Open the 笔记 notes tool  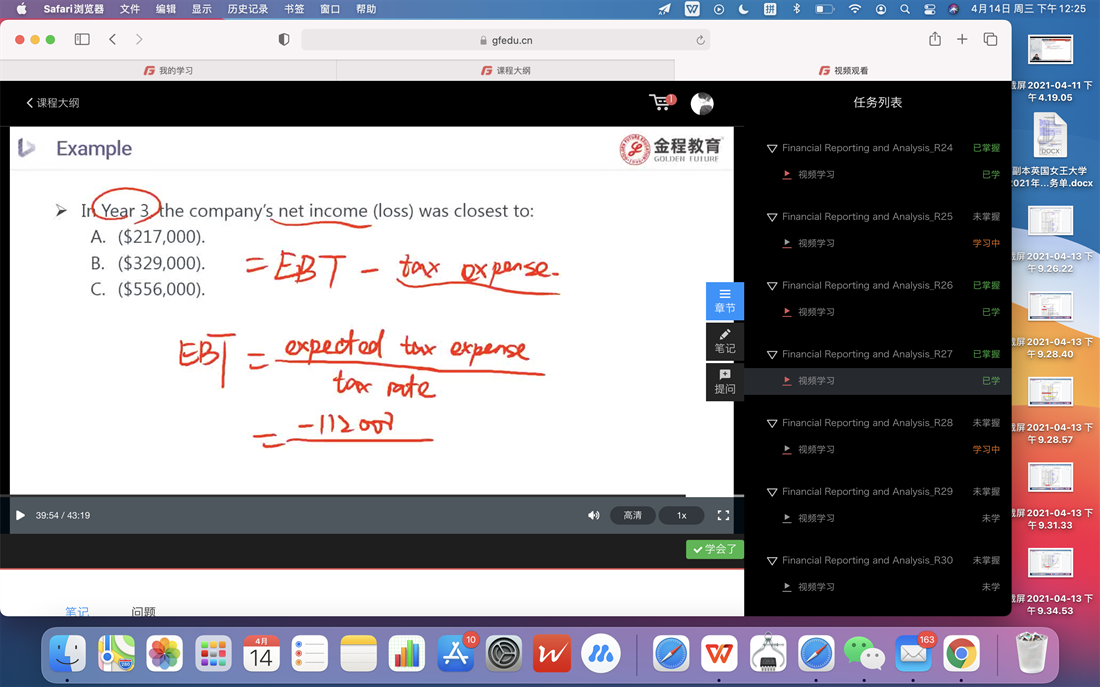(x=725, y=341)
